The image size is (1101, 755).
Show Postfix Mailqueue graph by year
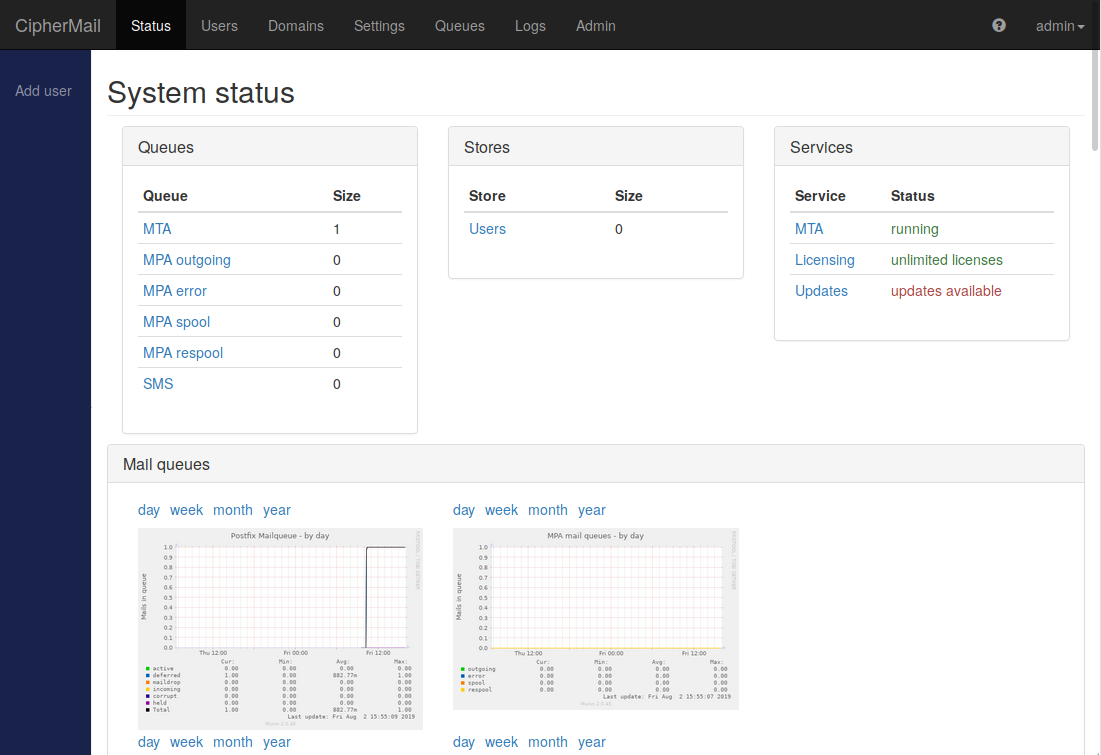pos(277,510)
